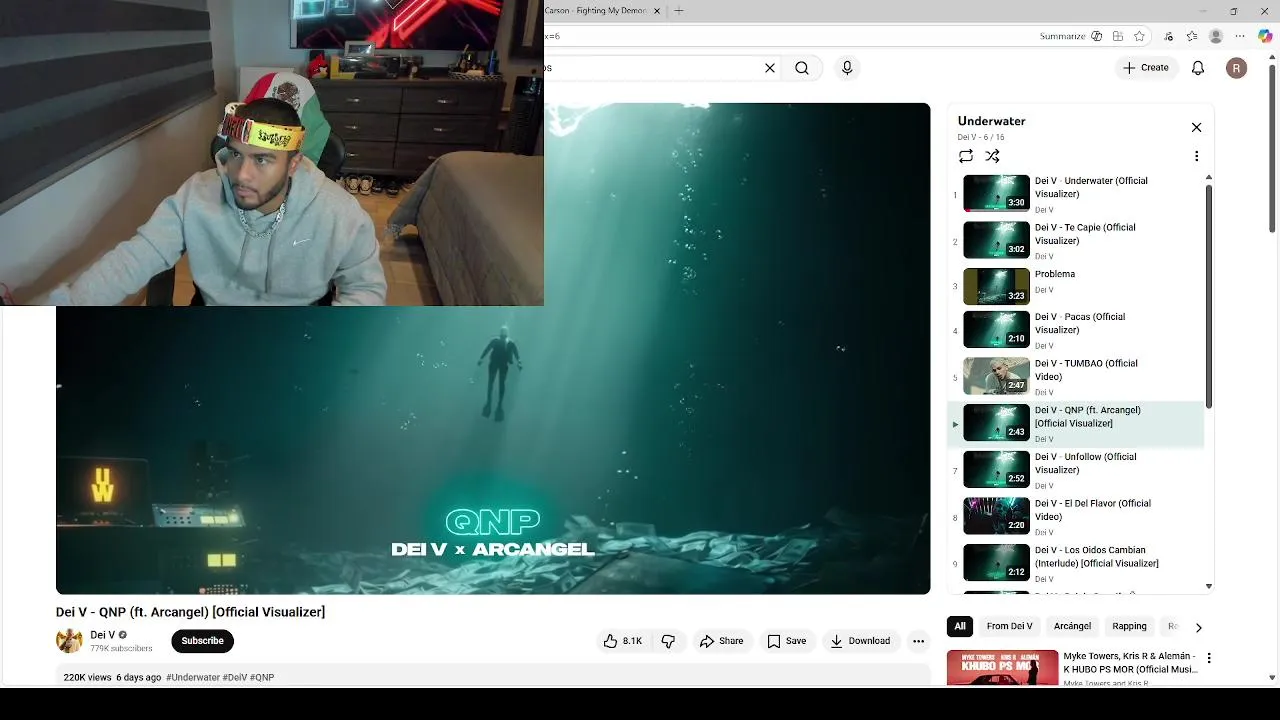Open browser Settings and more menu
The width and height of the screenshot is (1280, 720).
coord(1241,36)
